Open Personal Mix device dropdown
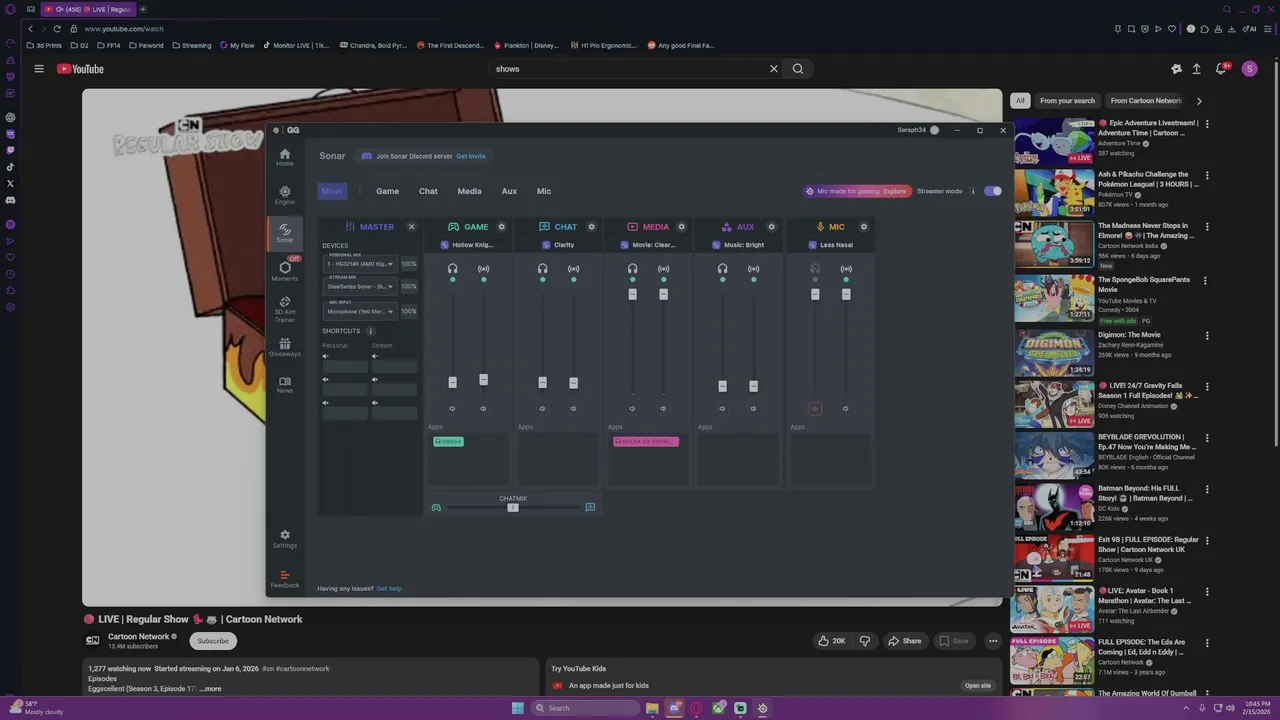This screenshot has width=1280, height=720. point(360,264)
